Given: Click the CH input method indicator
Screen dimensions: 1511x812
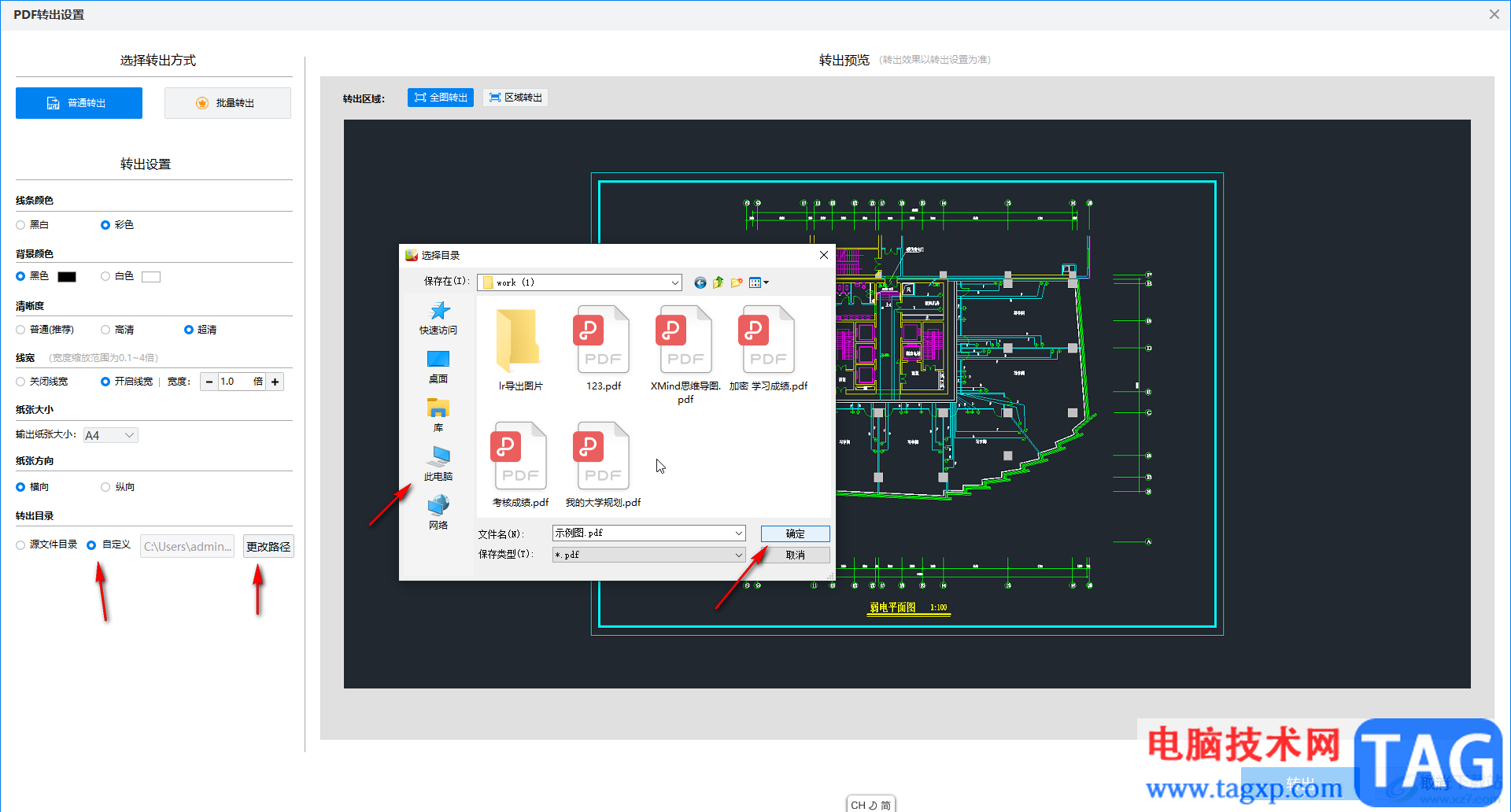Looking at the screenshot, I should coord(870,805).
